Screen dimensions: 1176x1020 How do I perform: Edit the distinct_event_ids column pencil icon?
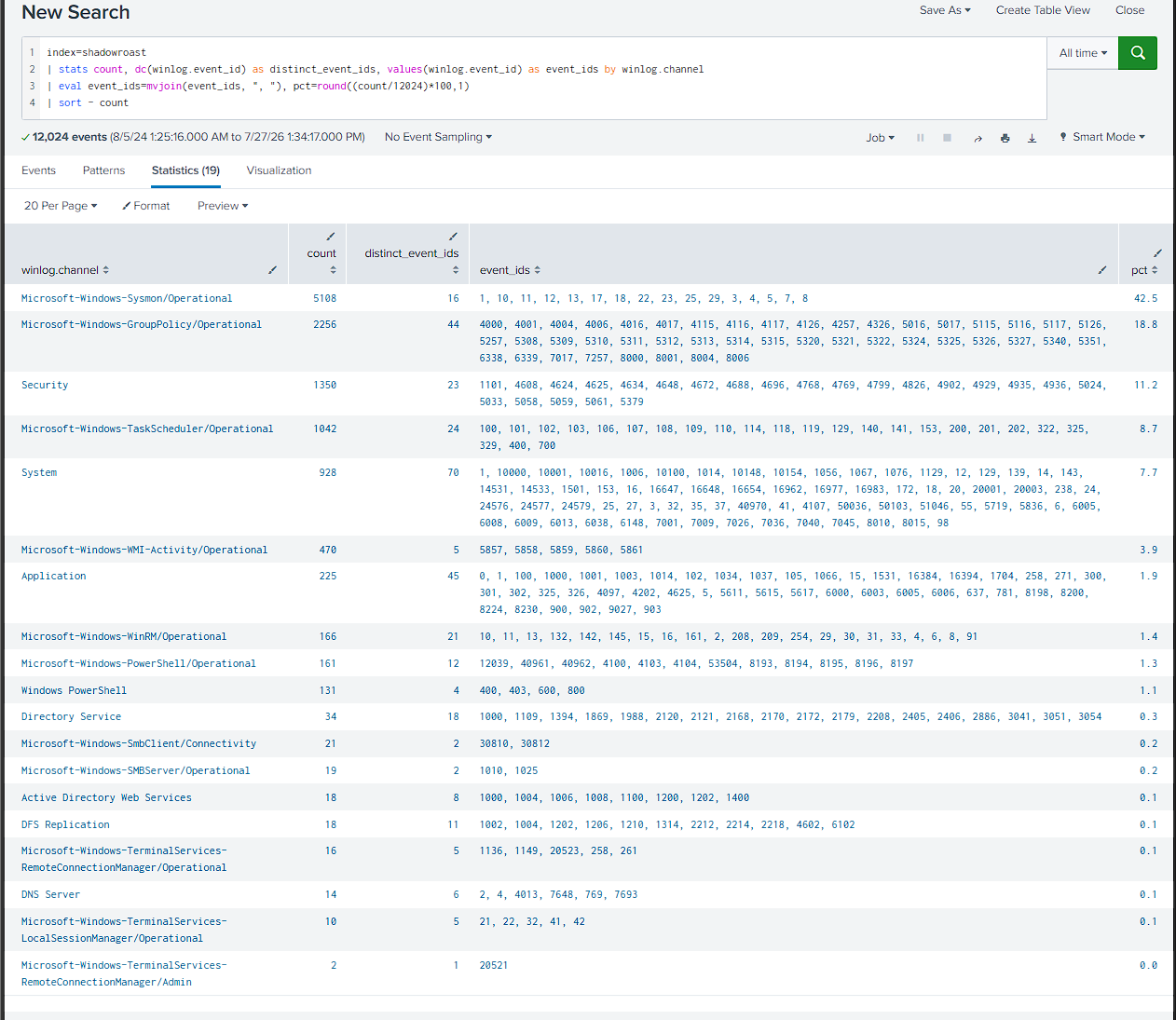tap(453, 237)
